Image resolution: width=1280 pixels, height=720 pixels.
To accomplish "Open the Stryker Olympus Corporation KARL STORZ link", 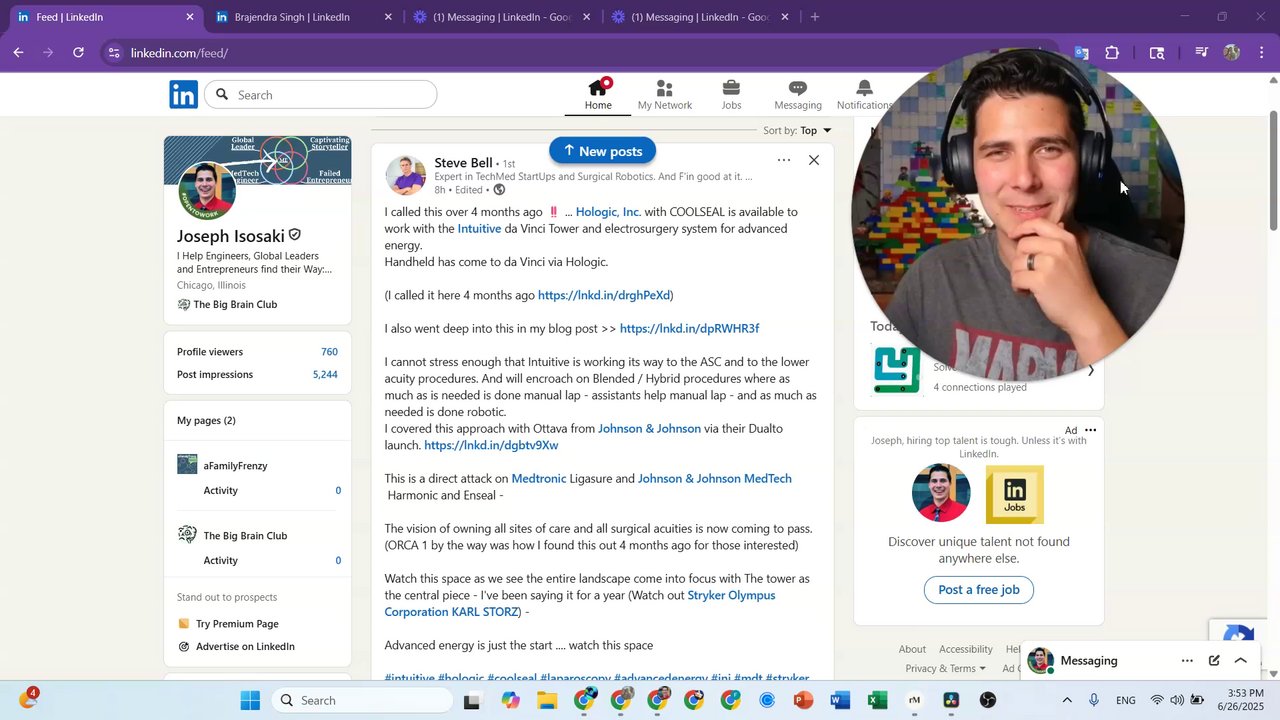I will (580, 603).
